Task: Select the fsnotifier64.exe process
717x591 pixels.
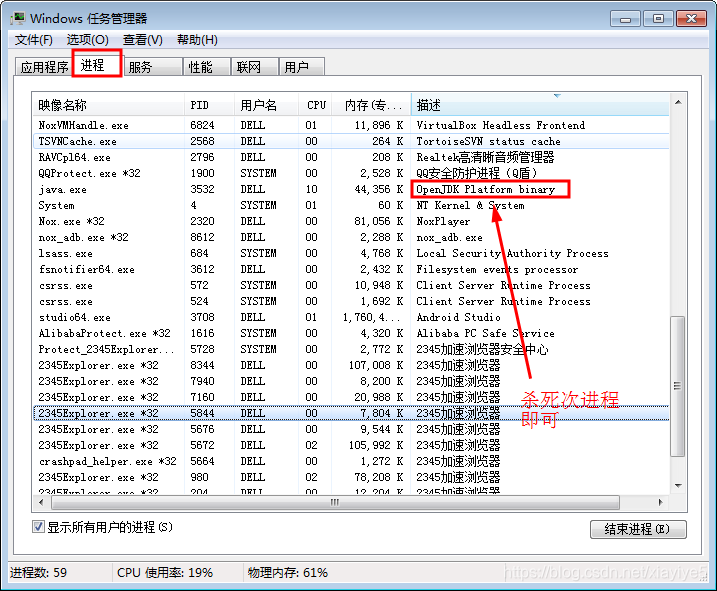Action: click(351, 269)
